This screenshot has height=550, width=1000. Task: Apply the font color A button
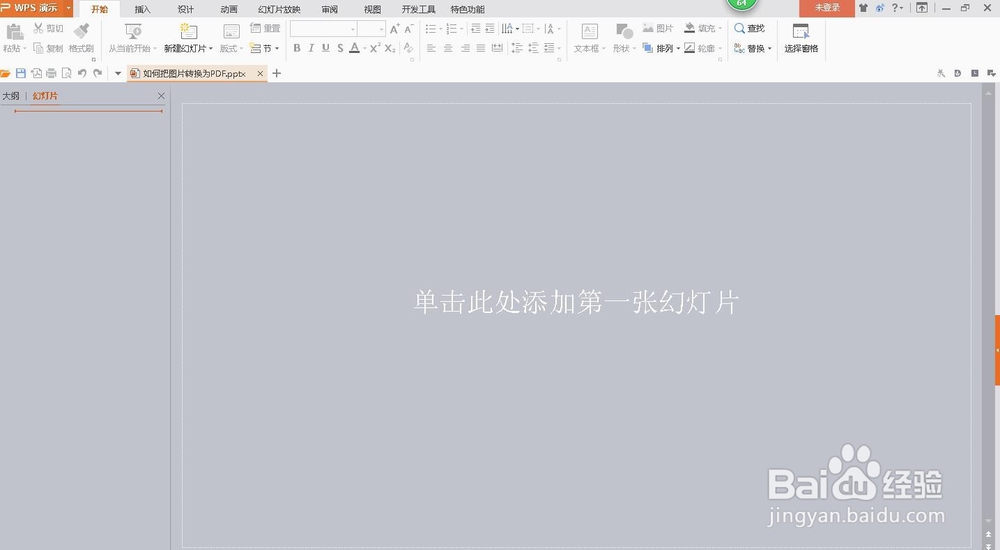[355, 48]
